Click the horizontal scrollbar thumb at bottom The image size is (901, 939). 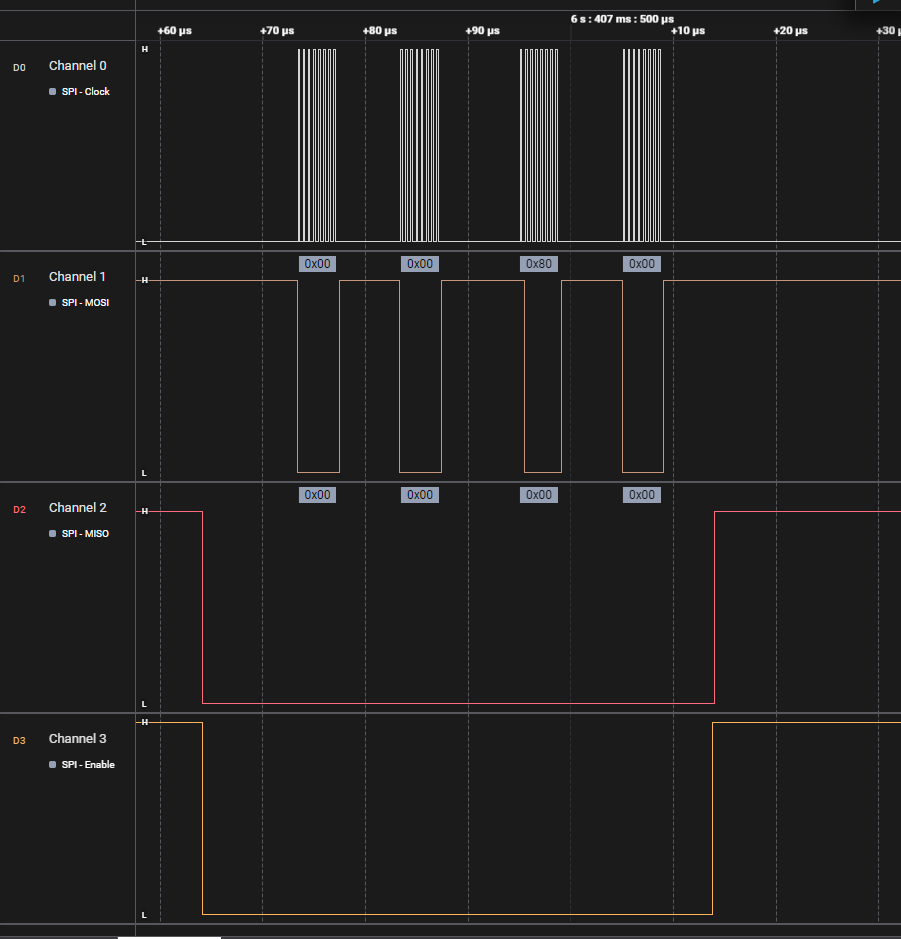169,937
